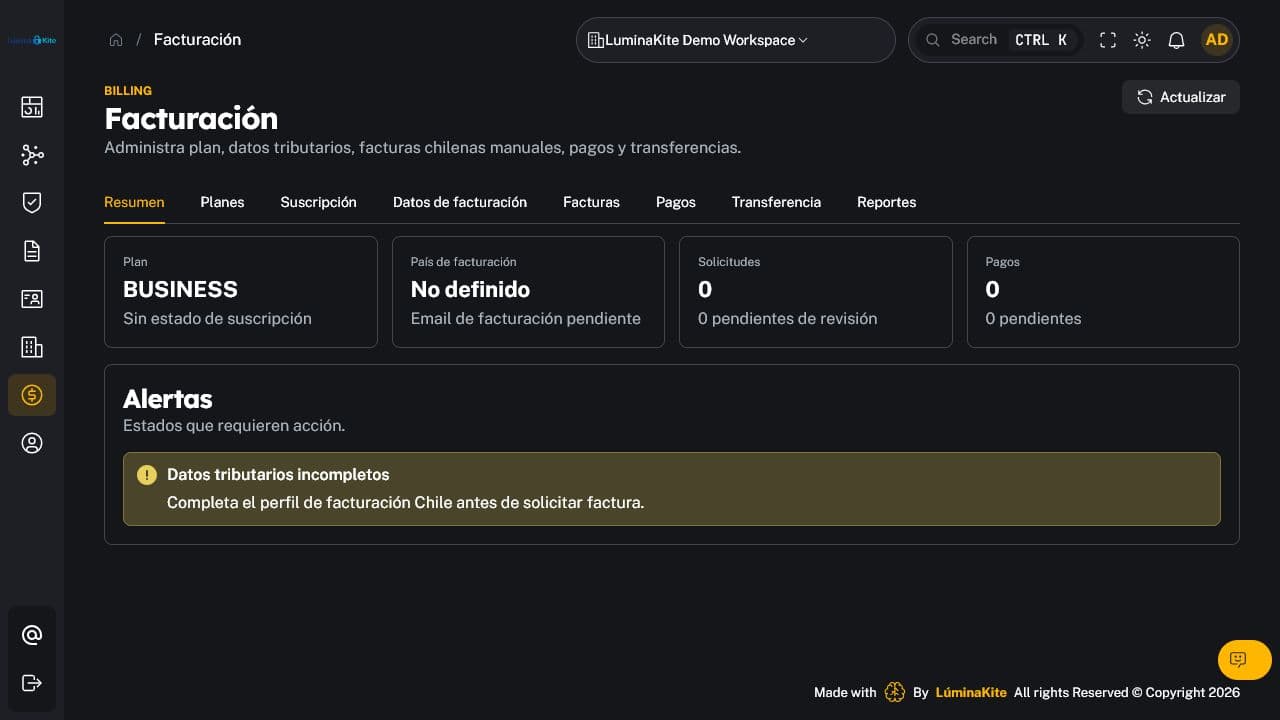Open the user profile sidebar icon
The width and height of the screenshot is (1280, 720).
click(32, 443)
